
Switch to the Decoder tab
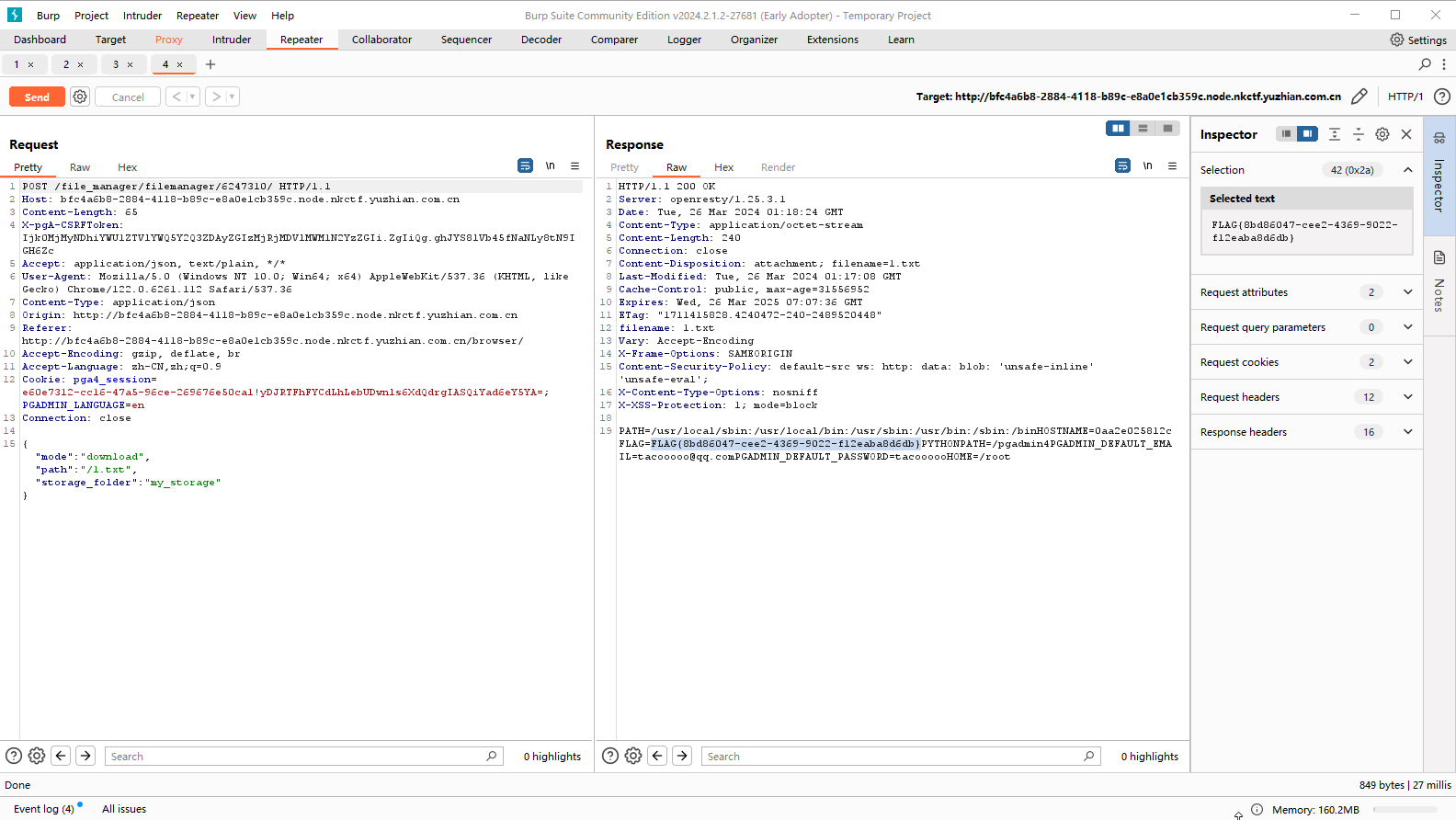[x=541, y=40]
